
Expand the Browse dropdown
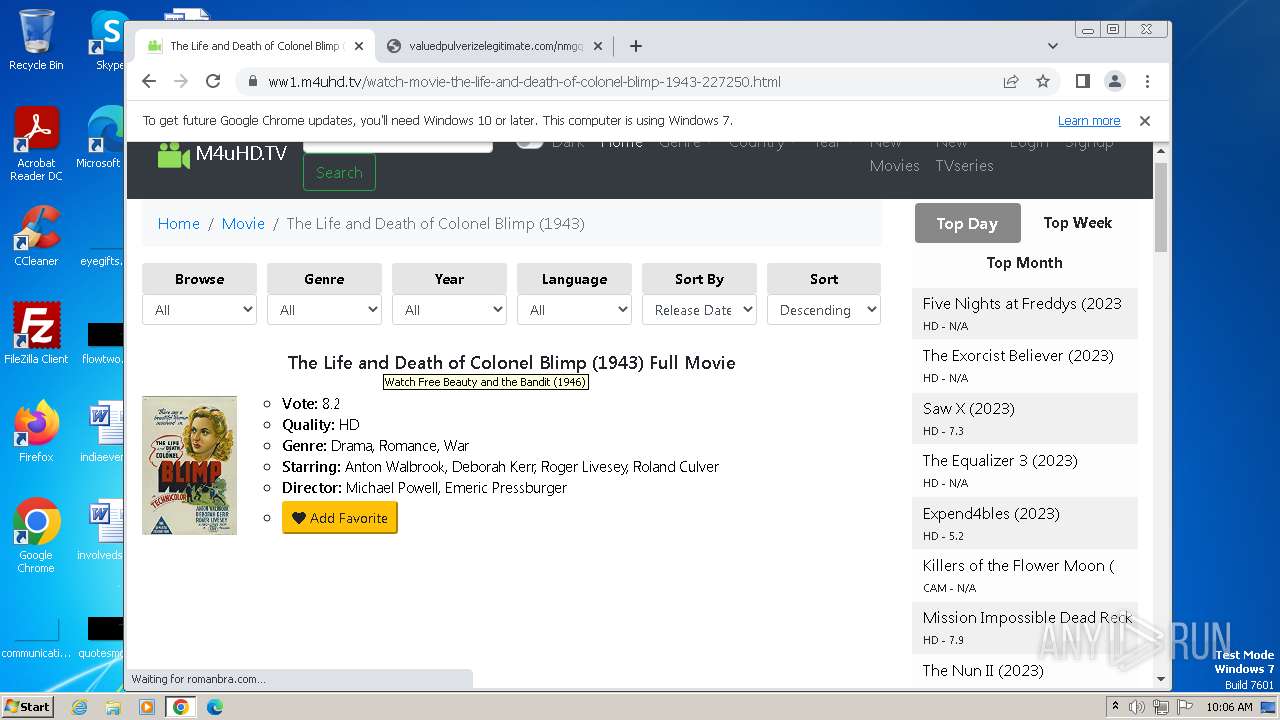pos(200,310)
